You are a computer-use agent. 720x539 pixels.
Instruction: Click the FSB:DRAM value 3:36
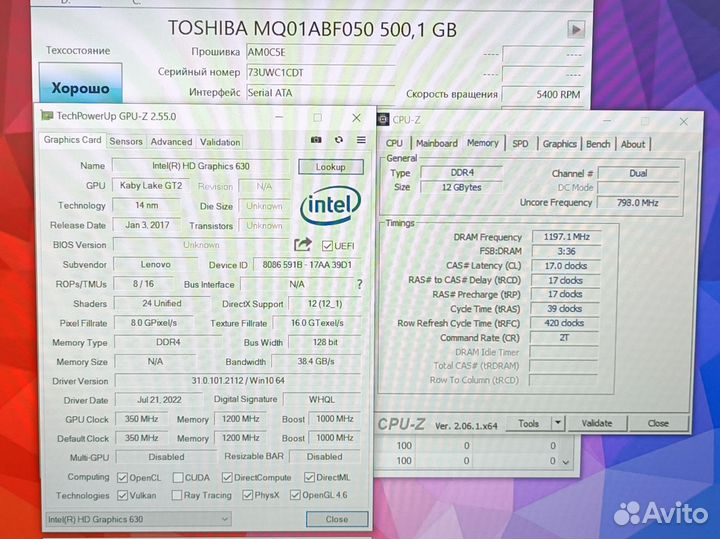coord(566,252)
